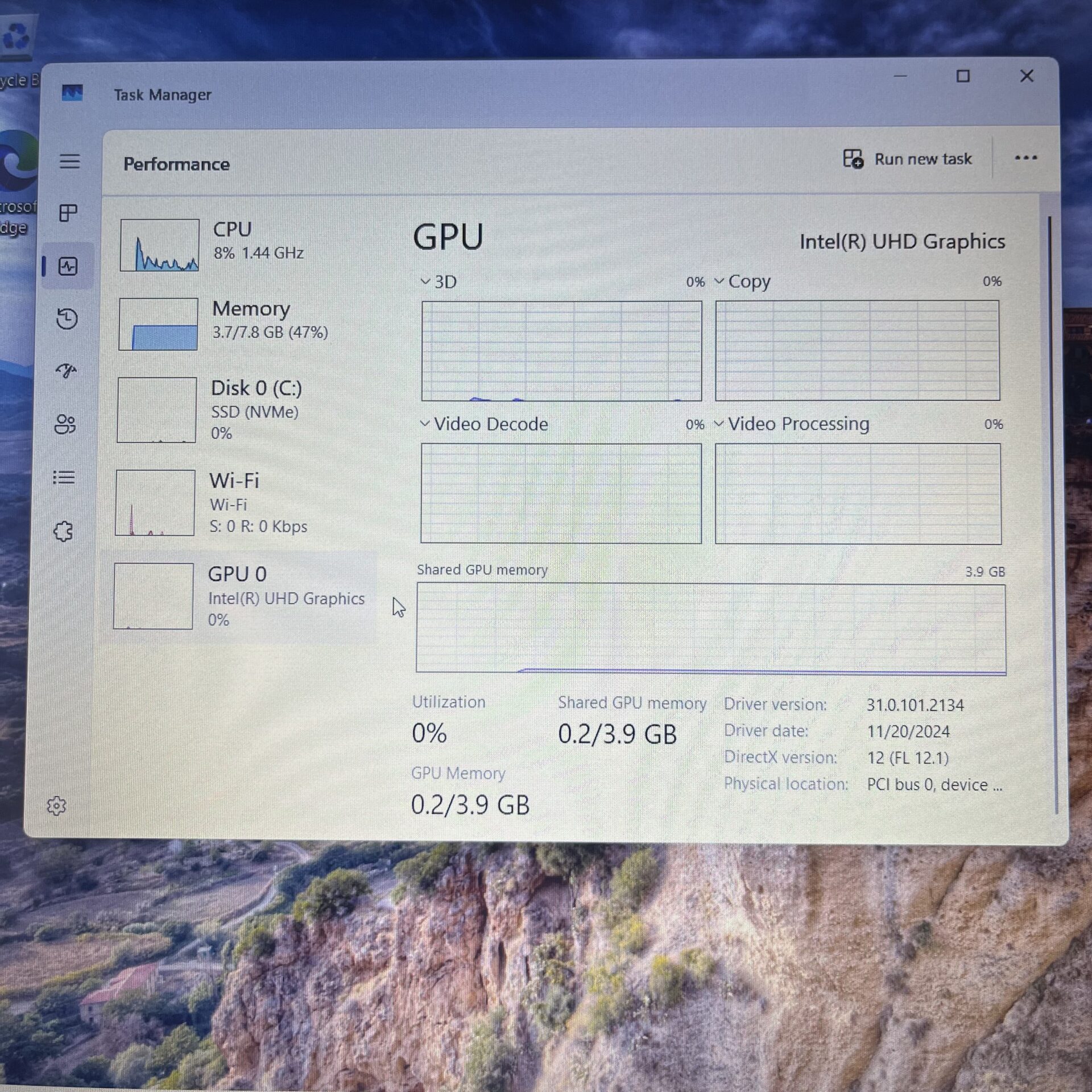Close the Task Manager window

tap(1027, 76)
